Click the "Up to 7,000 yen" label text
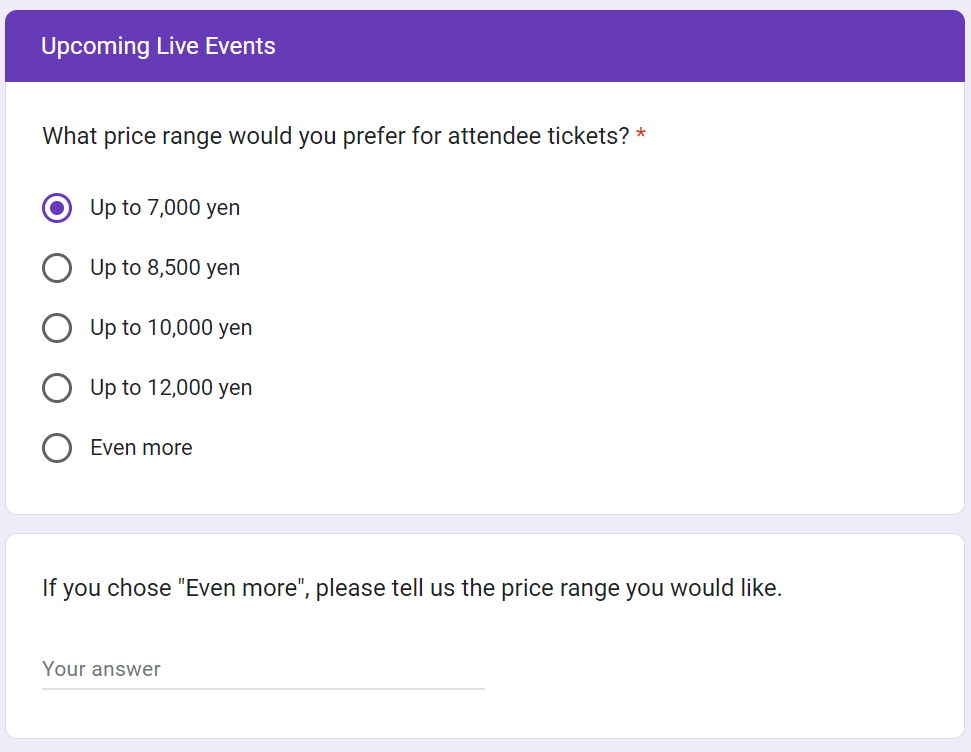The image size is (971, 752). 165,208
